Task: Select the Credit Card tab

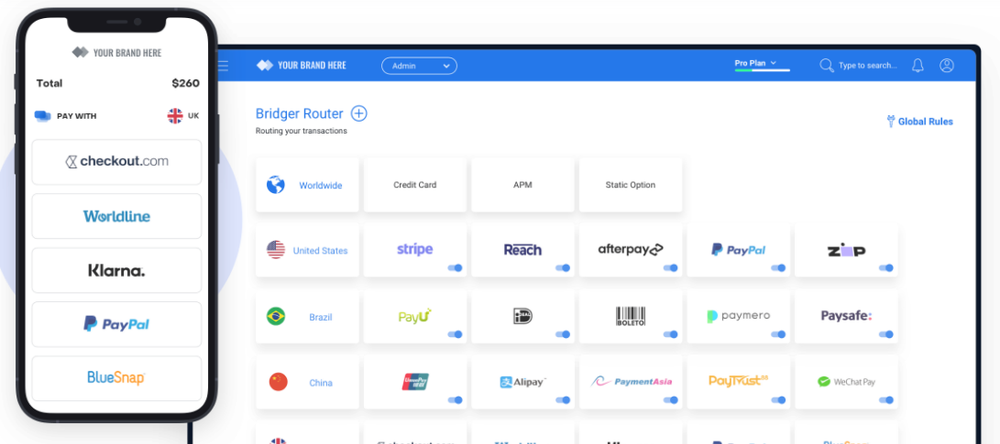Action: tap(415, 185)
